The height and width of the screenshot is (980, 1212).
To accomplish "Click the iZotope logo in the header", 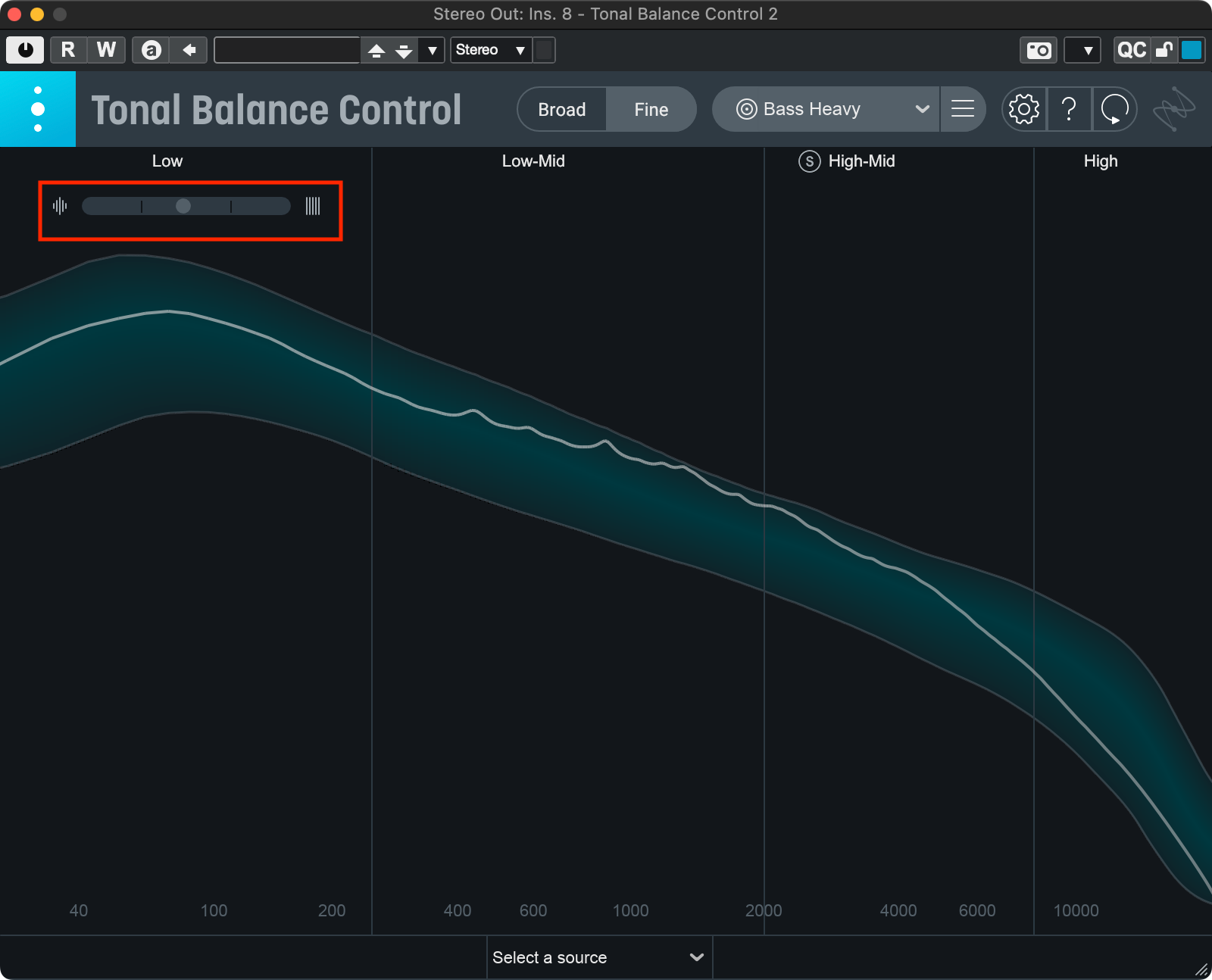I will [1174, 109].
